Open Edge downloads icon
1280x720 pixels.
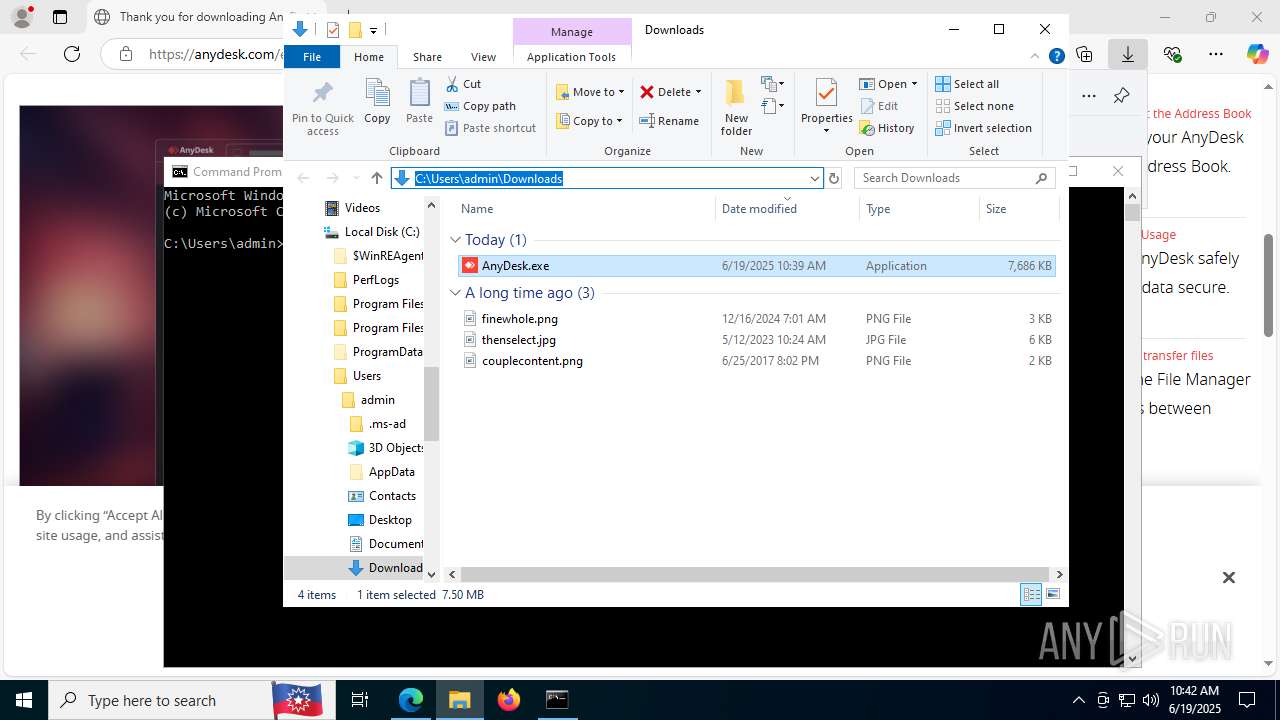coord(1128,54)
